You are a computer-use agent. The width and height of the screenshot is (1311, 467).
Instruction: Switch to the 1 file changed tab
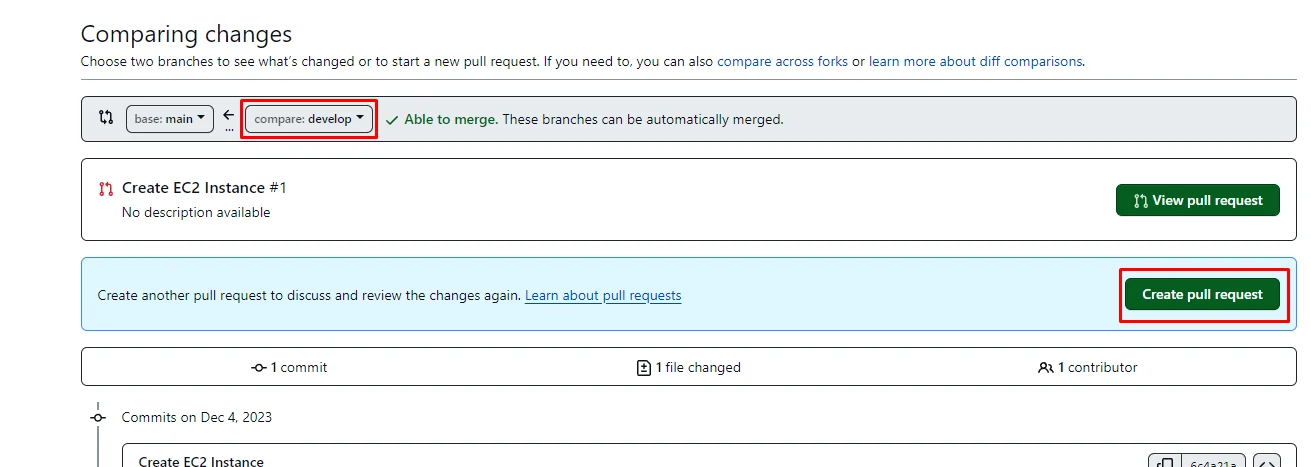pyautogui.click(x=689, y=367)
